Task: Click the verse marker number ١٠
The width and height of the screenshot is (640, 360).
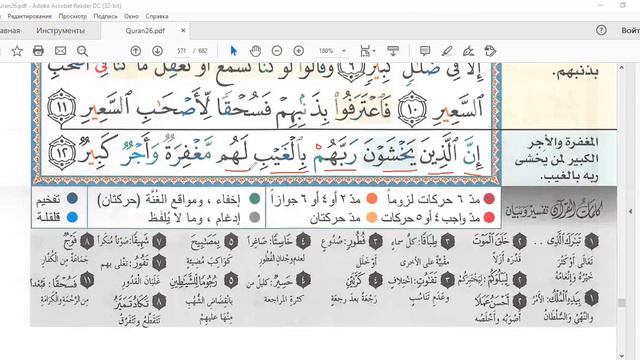Action: [412, 109]
